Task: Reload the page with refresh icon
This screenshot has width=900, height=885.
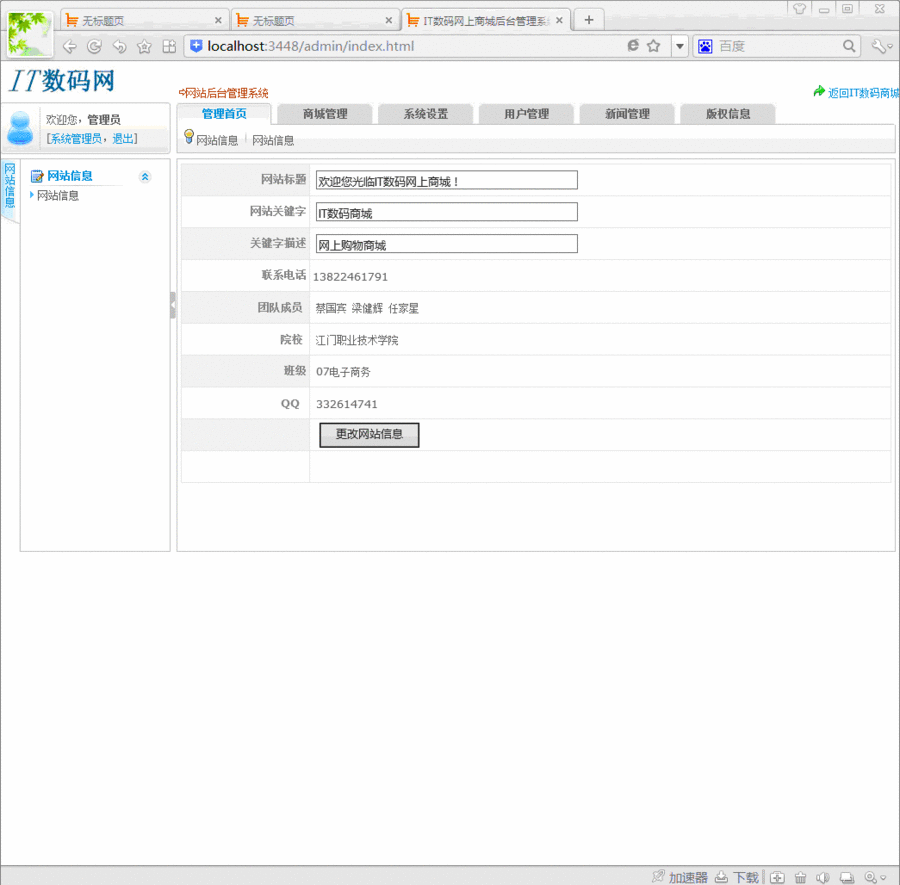Action: 94,46
